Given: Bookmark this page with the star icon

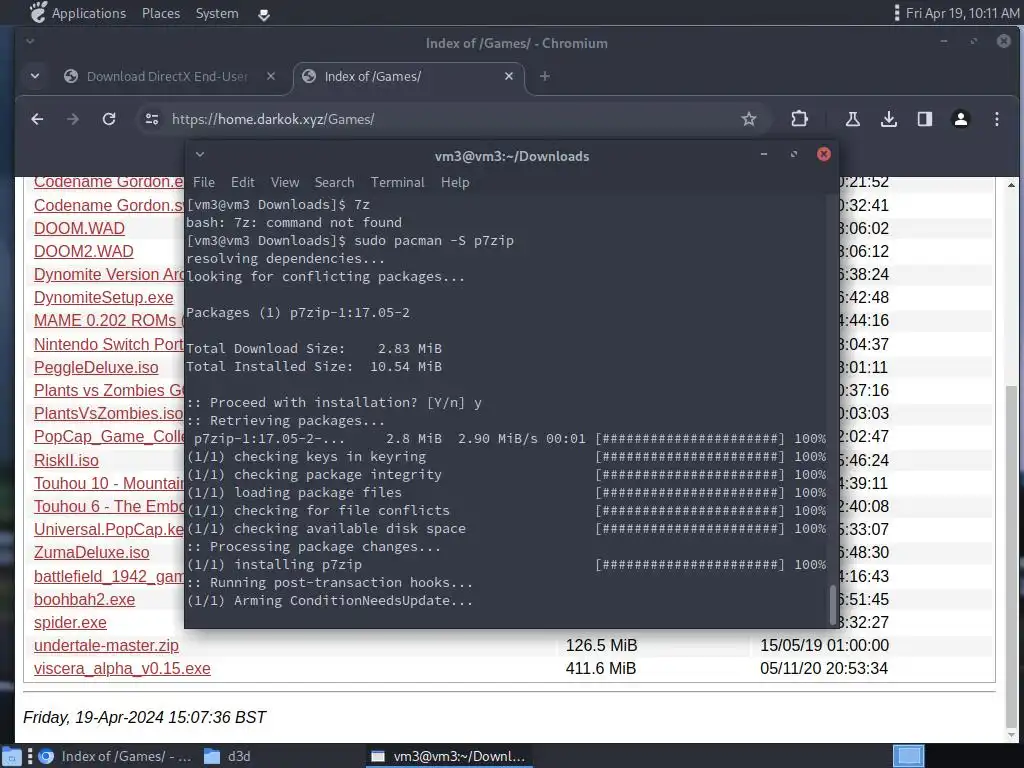Looking at the screenshot, I should [x=748, y=119].
